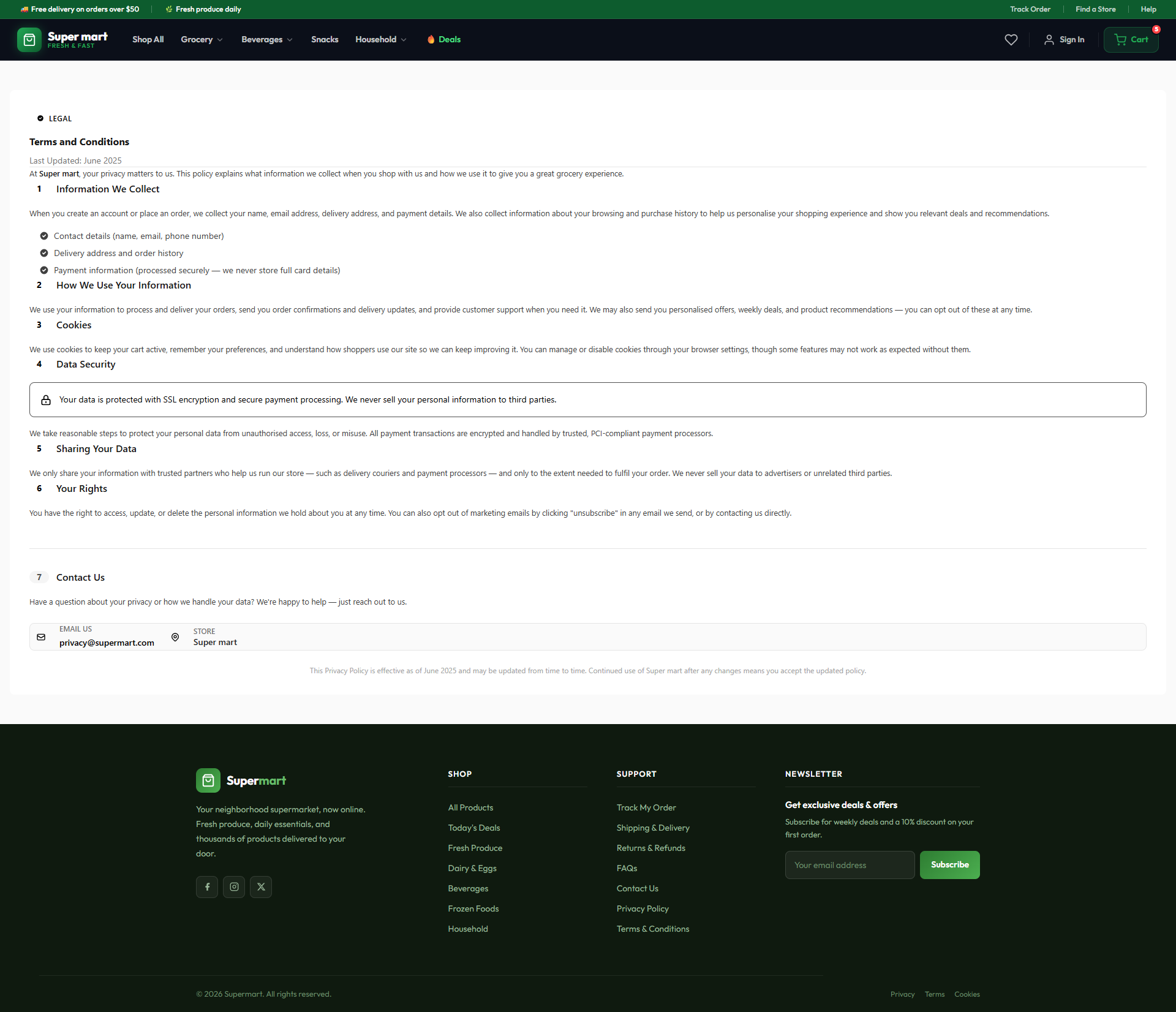Open Privacy Policy footer link
This screenshot has width=1176, height=1012.
coord(643,908)
